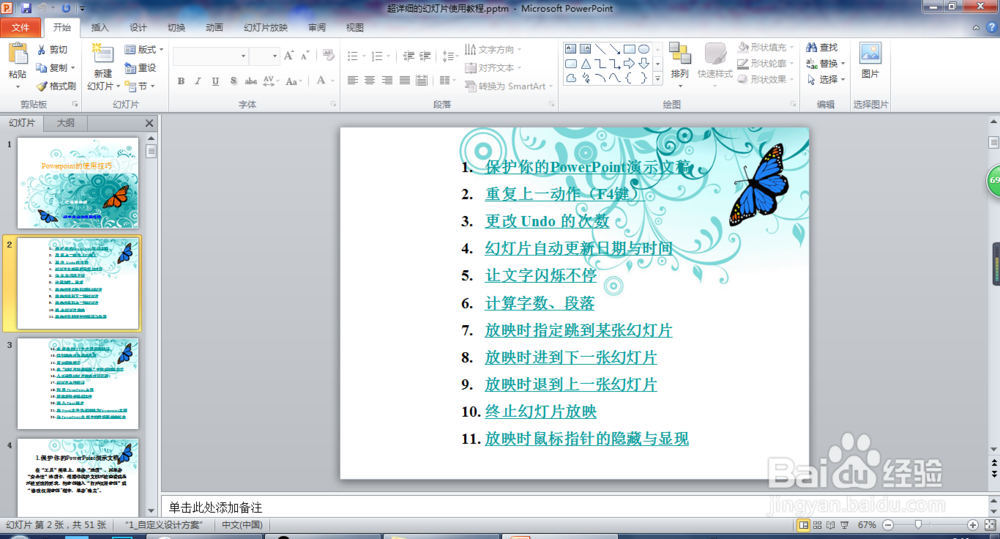Click the Reset slide (重设) icon
Screen dimensions: 1000x539
pyautogui.click(x=130, y=68)
